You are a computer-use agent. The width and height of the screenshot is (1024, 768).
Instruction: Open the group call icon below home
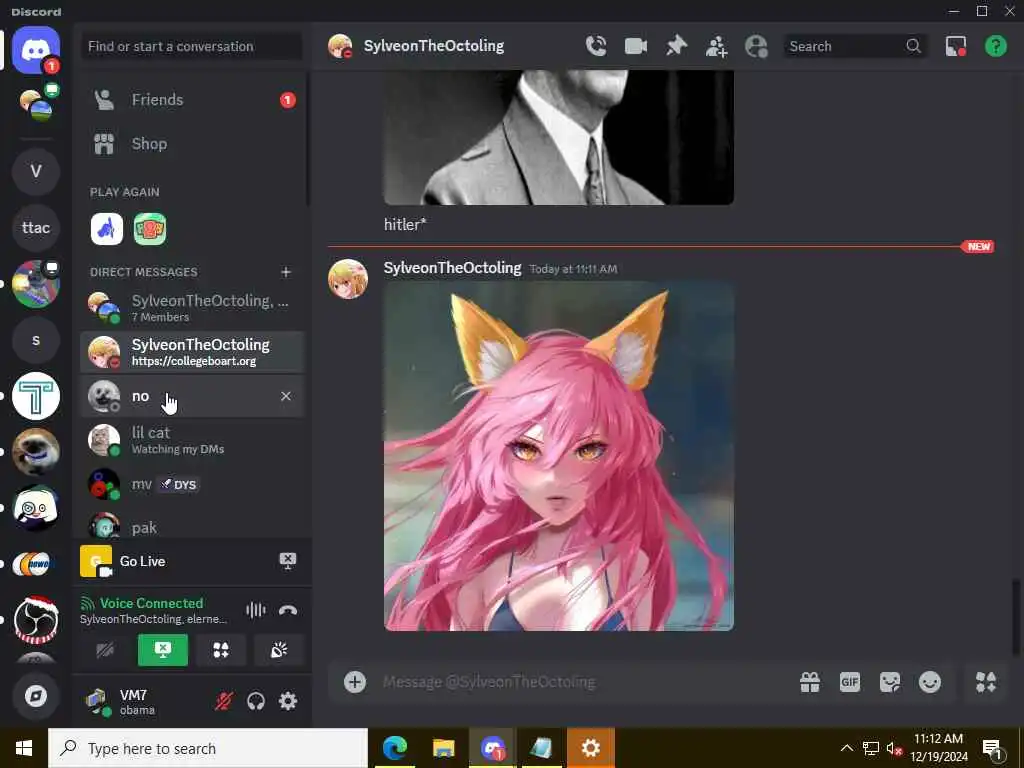click(38, 104)
